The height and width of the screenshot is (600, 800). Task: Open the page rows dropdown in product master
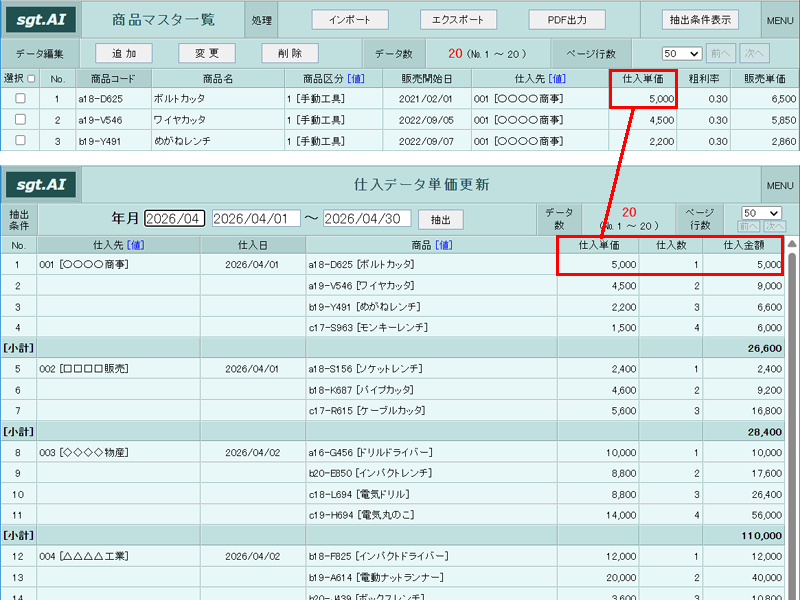[x=682, y=54]
